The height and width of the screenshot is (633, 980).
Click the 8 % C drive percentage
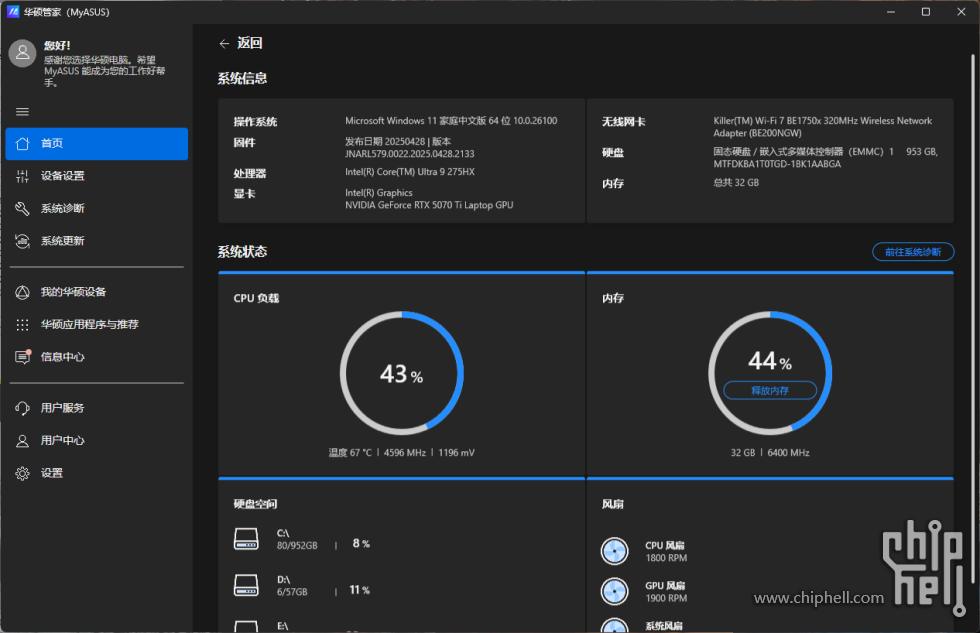click(361, 544)
